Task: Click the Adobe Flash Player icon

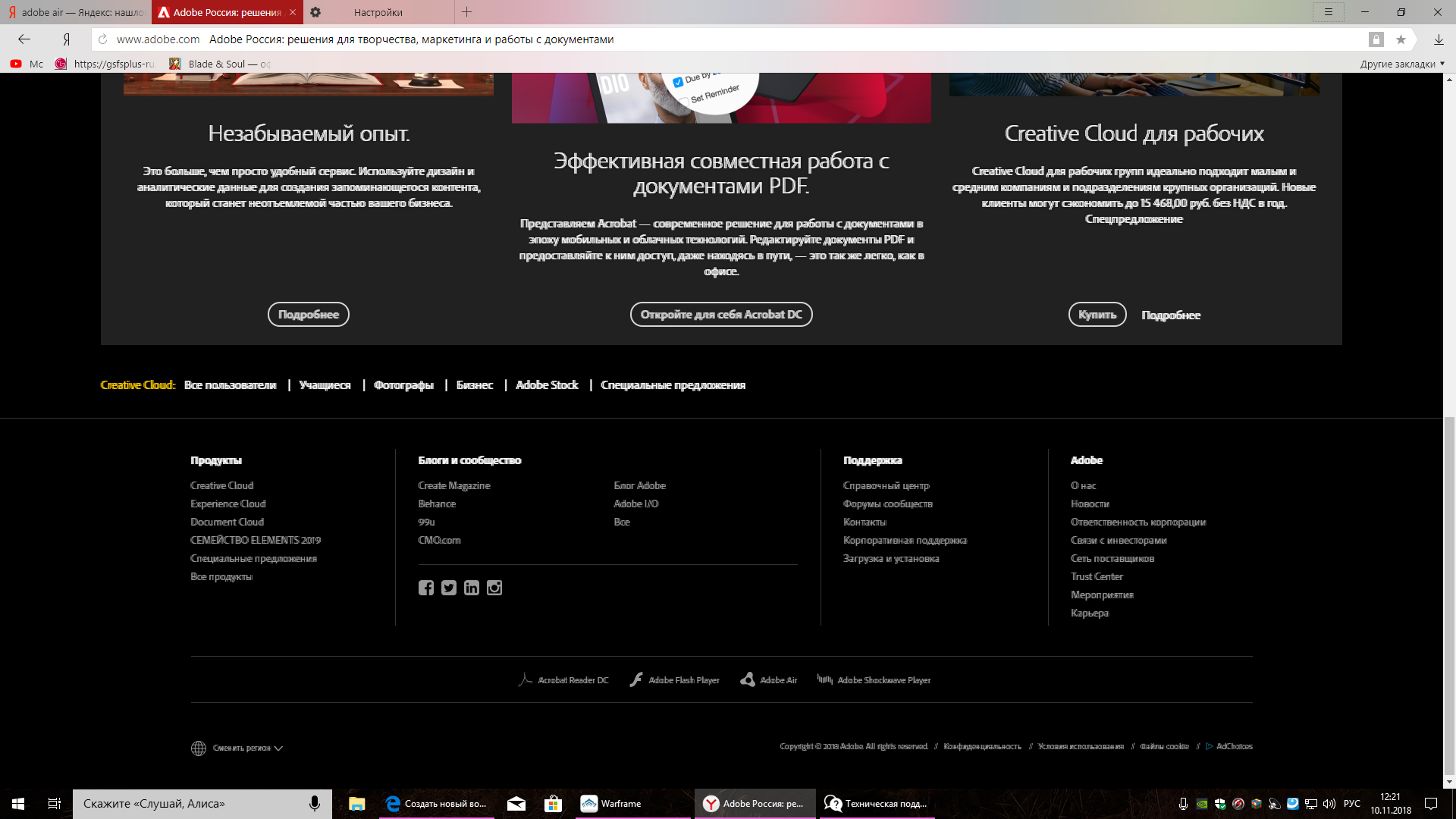Action: [x=636, y=679]
